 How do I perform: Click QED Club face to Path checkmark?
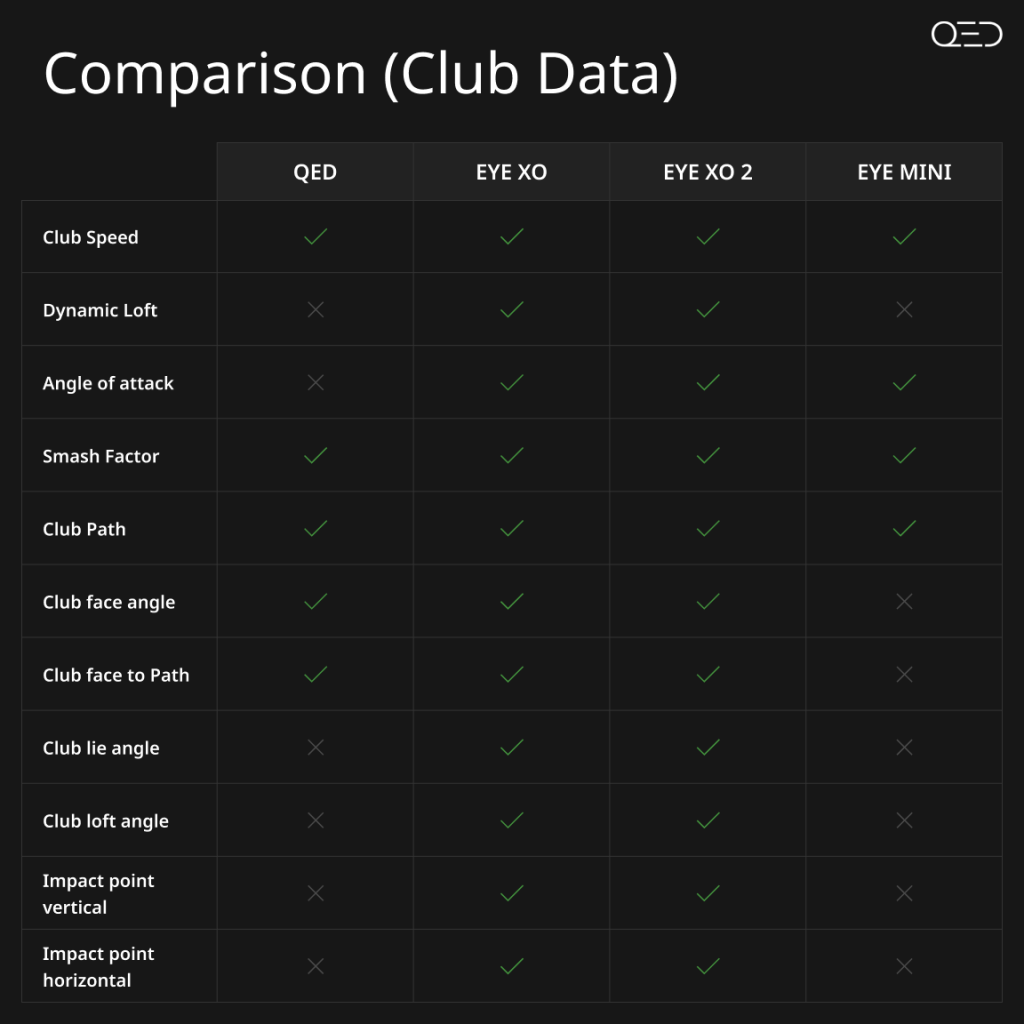coord(315,675)
